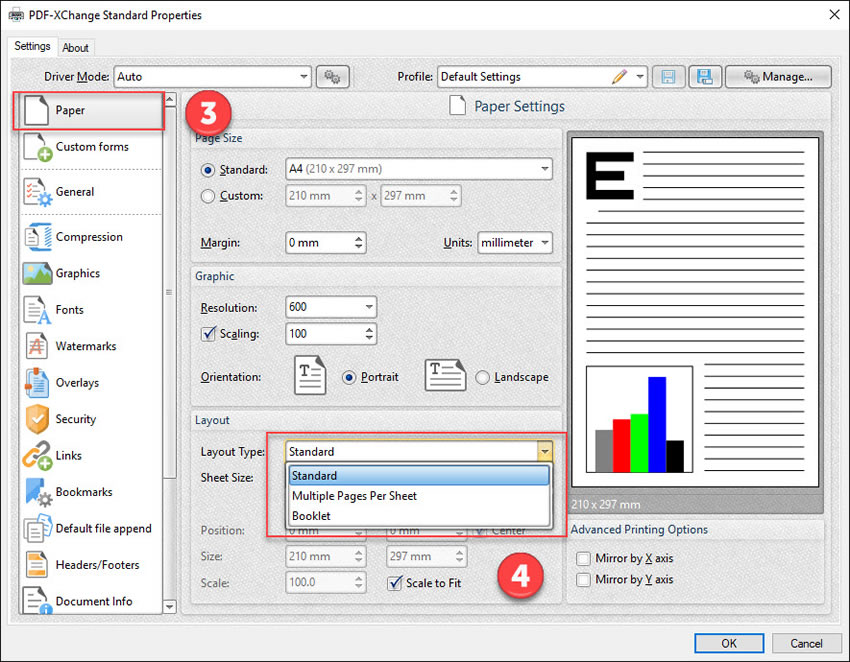Select the Custom page size radio

[x=208, y=196]
